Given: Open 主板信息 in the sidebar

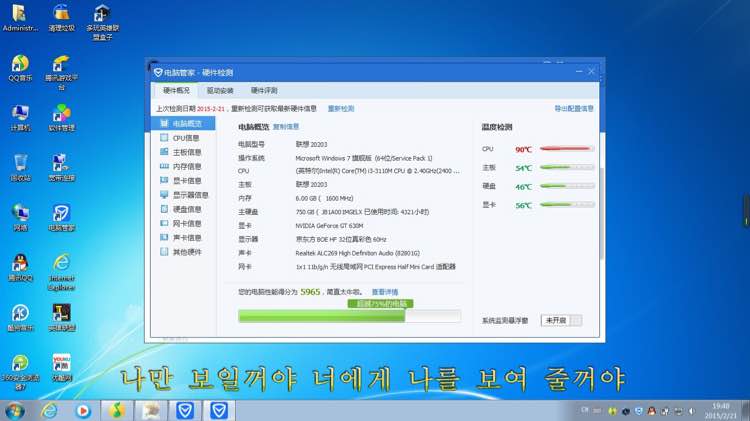Looking at the screenshot, I should point(183,152).
